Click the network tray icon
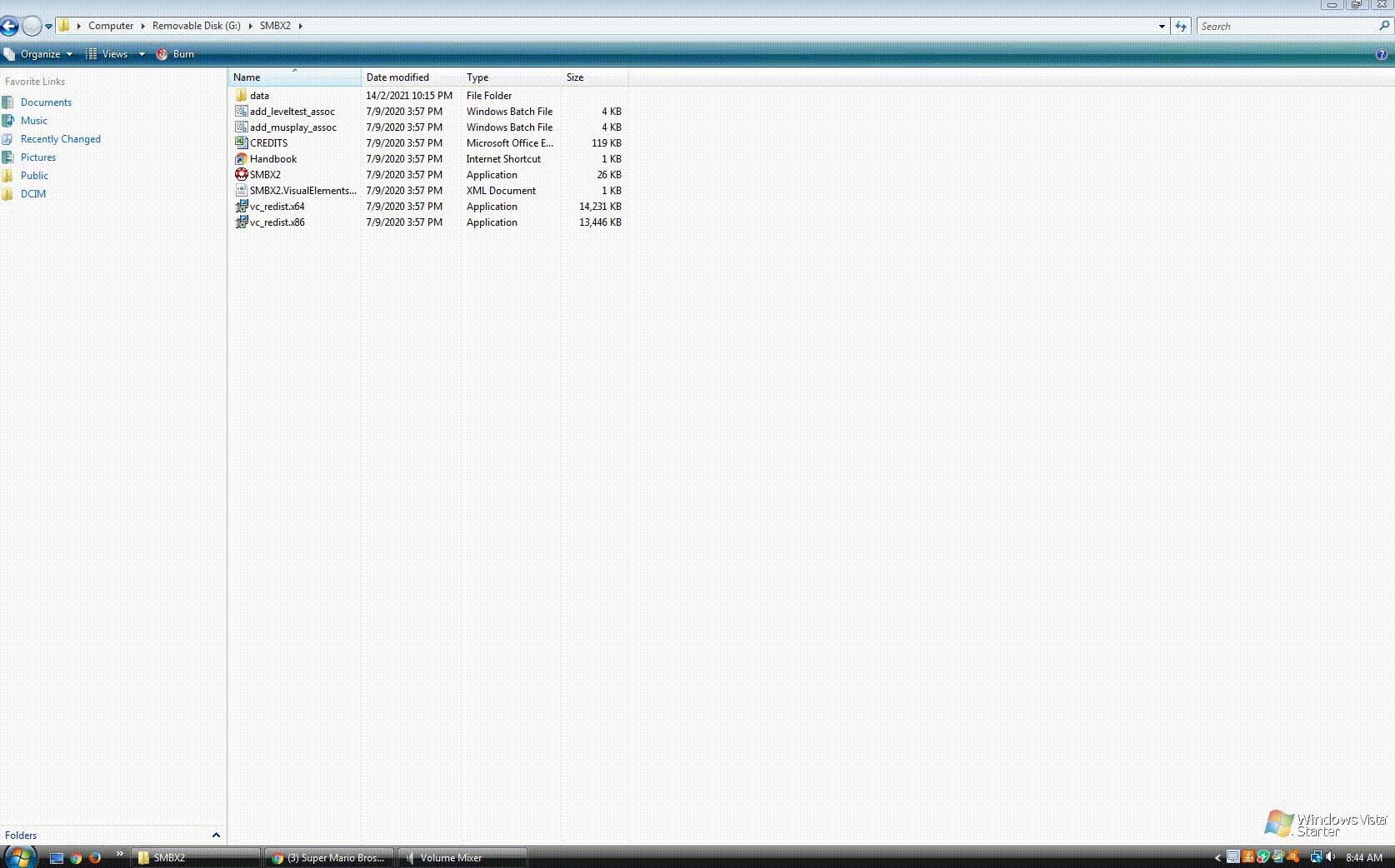Viewport: 1395px width, 868px height. pos(1316,856)
